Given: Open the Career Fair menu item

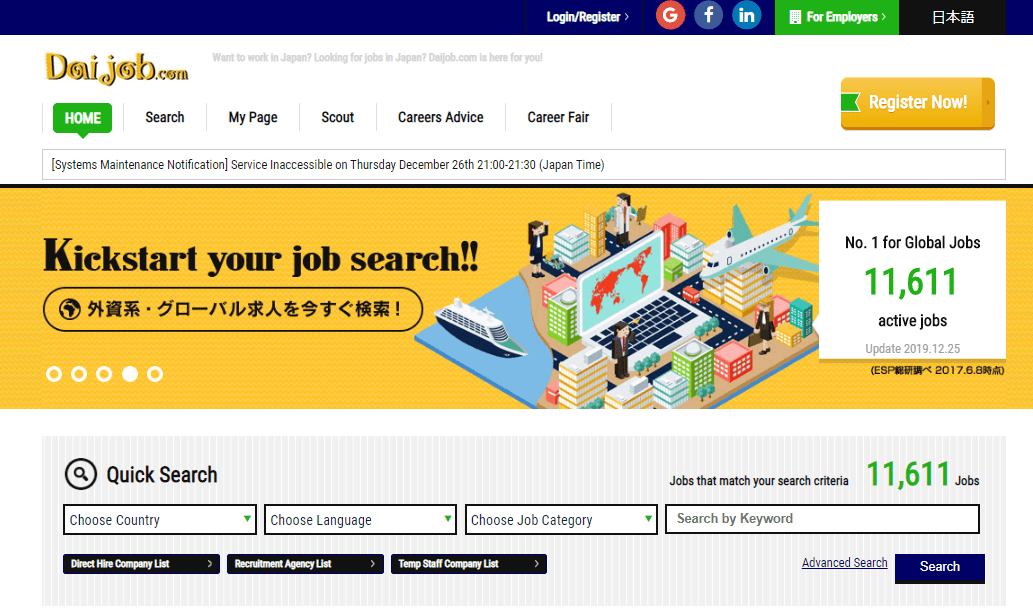Looking at the screenshot, I should pyautogui.click(x=558, y=117).
